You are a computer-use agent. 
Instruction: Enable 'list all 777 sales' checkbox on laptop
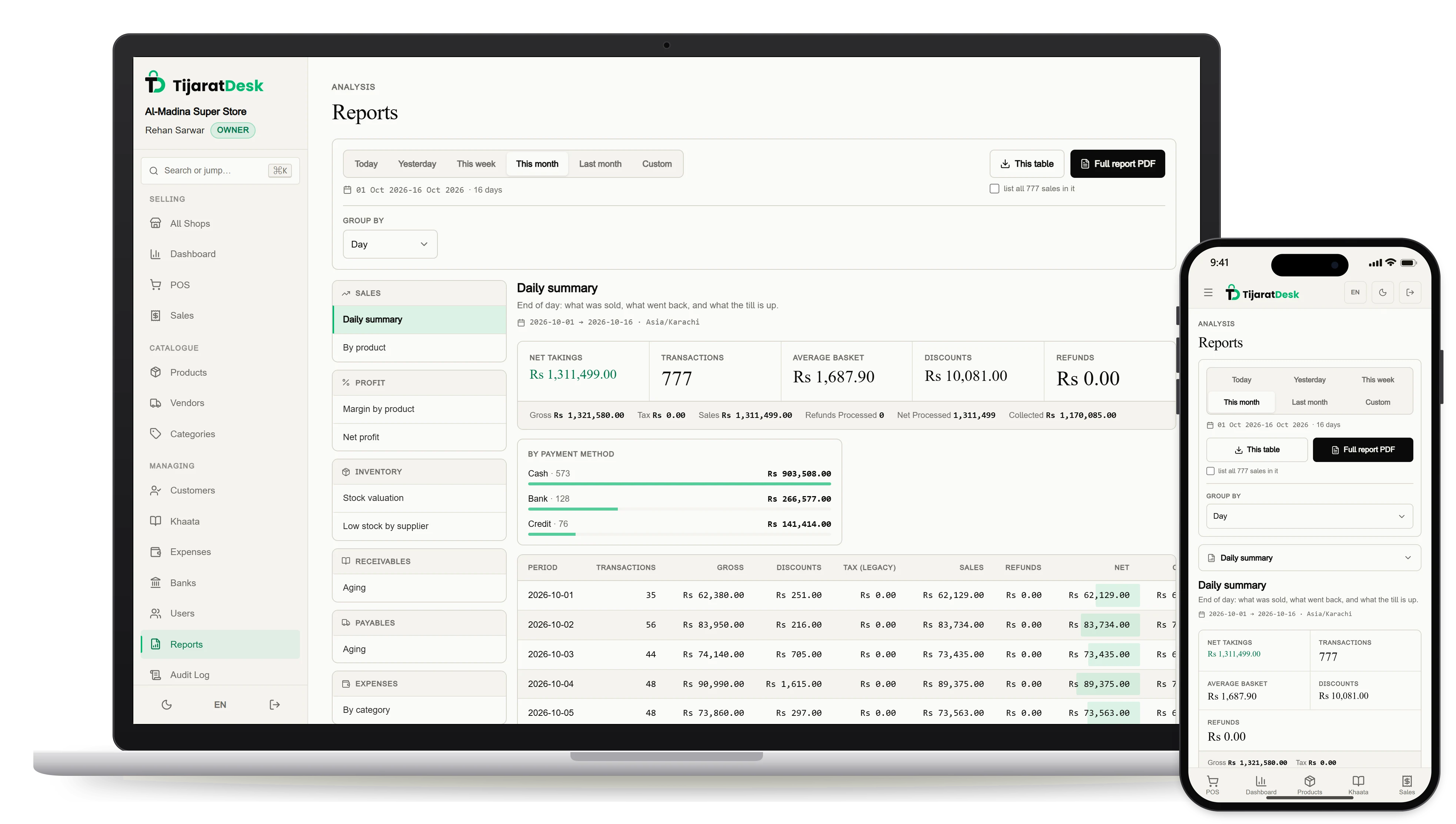pyautogui.click(x=994, y=189)
